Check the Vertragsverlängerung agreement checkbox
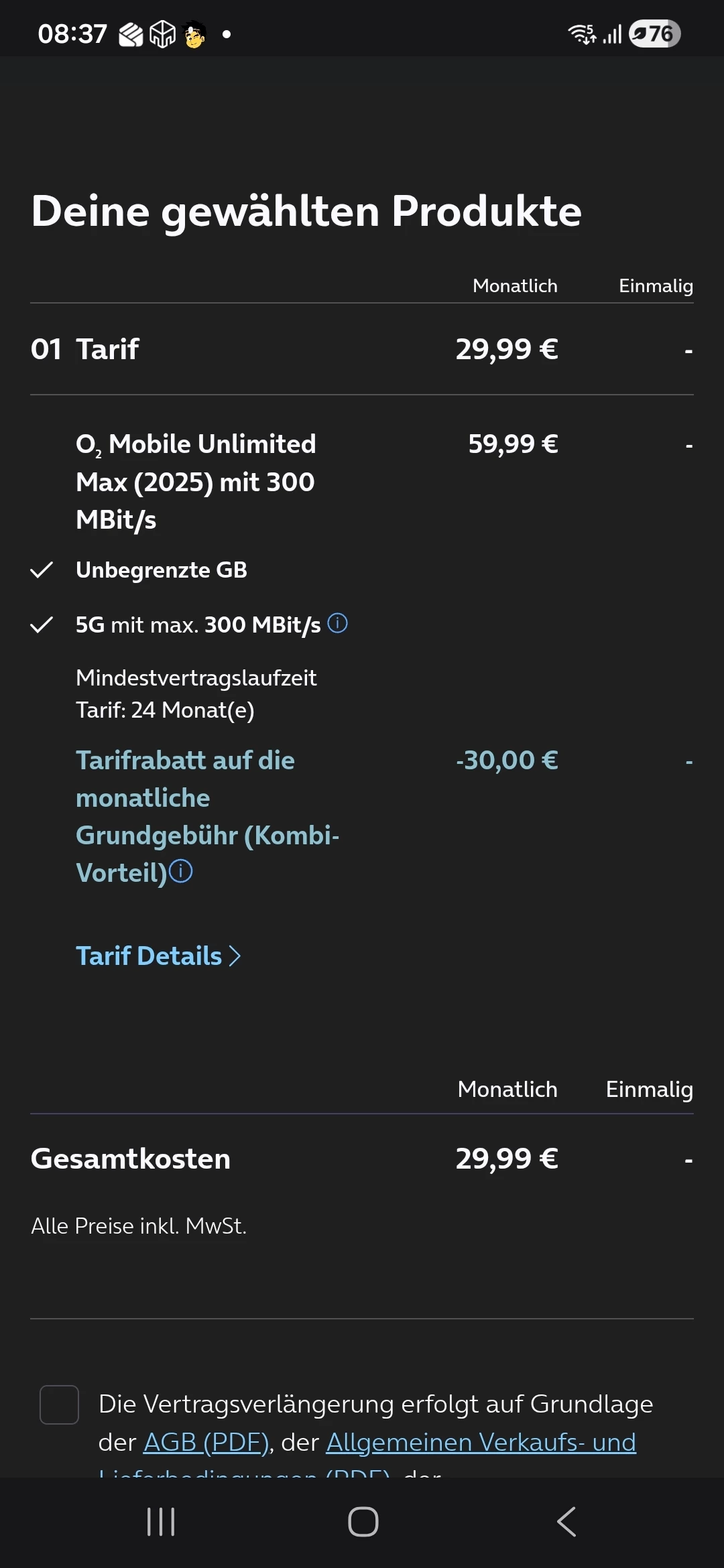This screenshot has width=724, height=1568. coord(60,1404)
